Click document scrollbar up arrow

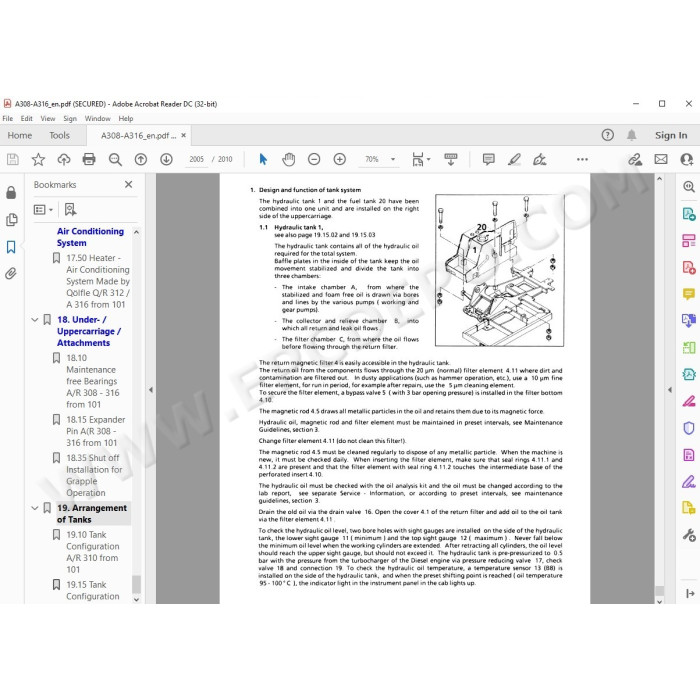659,179
